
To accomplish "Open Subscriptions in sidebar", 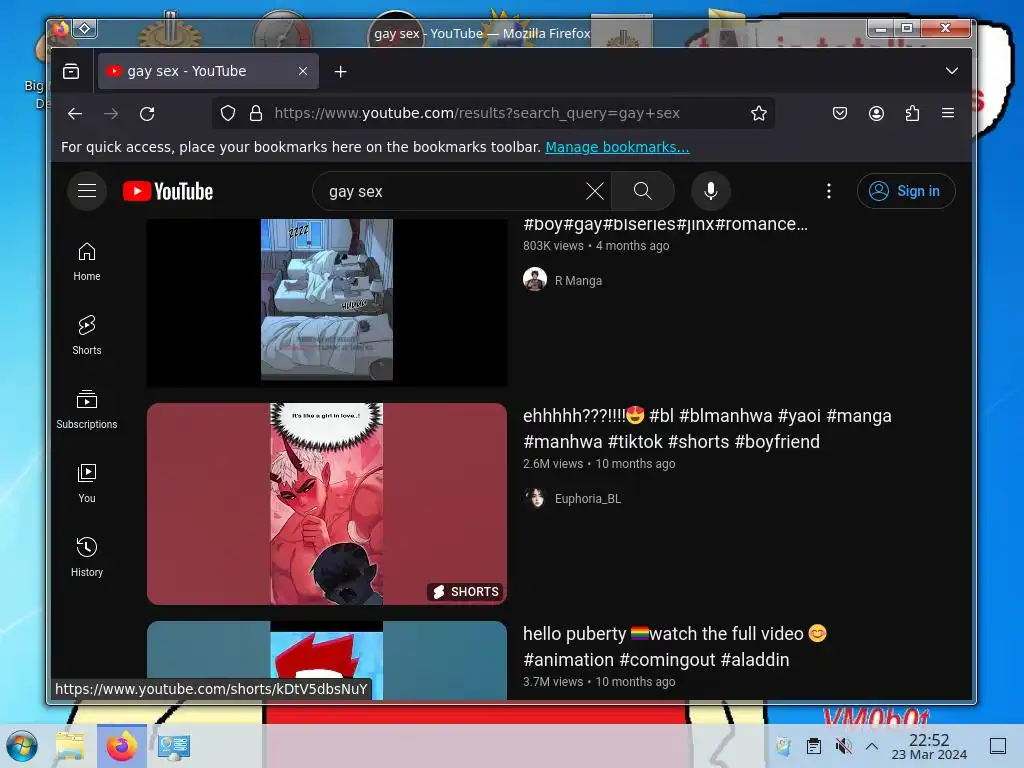I will (87, 409).
